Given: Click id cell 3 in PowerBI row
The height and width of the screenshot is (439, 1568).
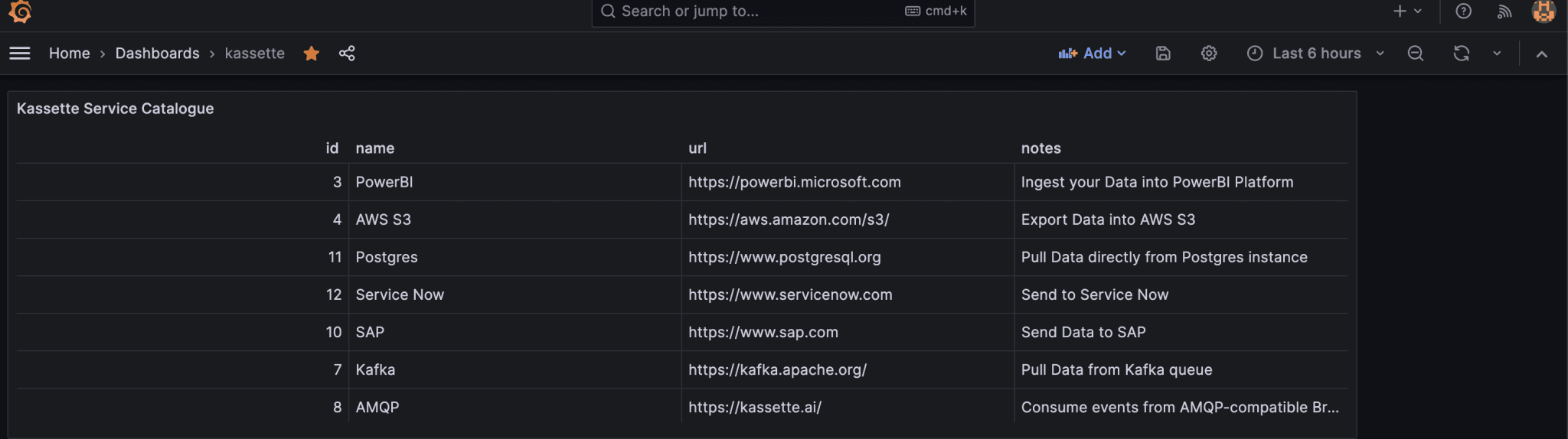Looking at the screenshot, I should click(x=182, y=182).
